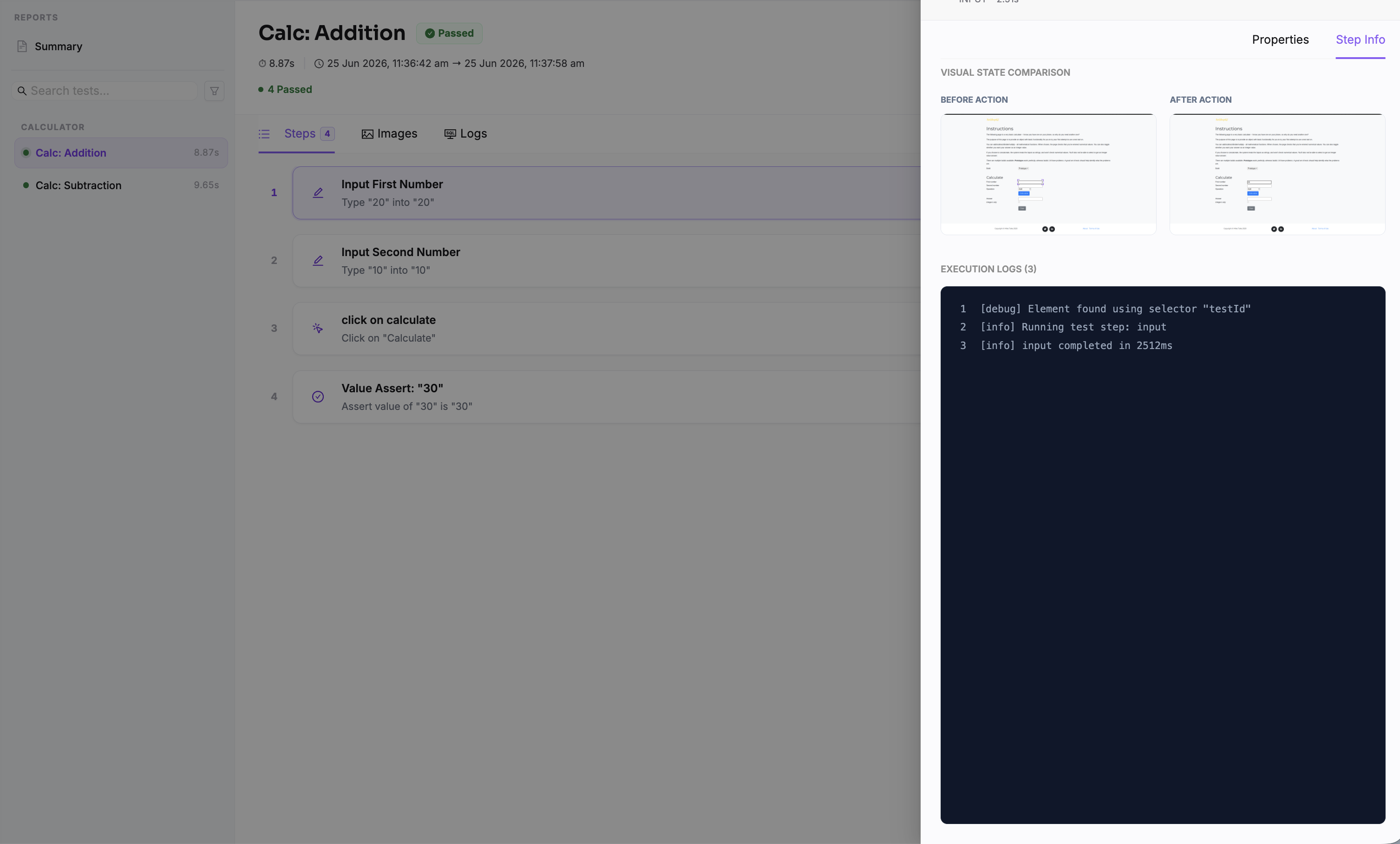Select the Calc: Subtraction test
Image resolution: width=1400 pixels, height=844 pixels.
121,185
